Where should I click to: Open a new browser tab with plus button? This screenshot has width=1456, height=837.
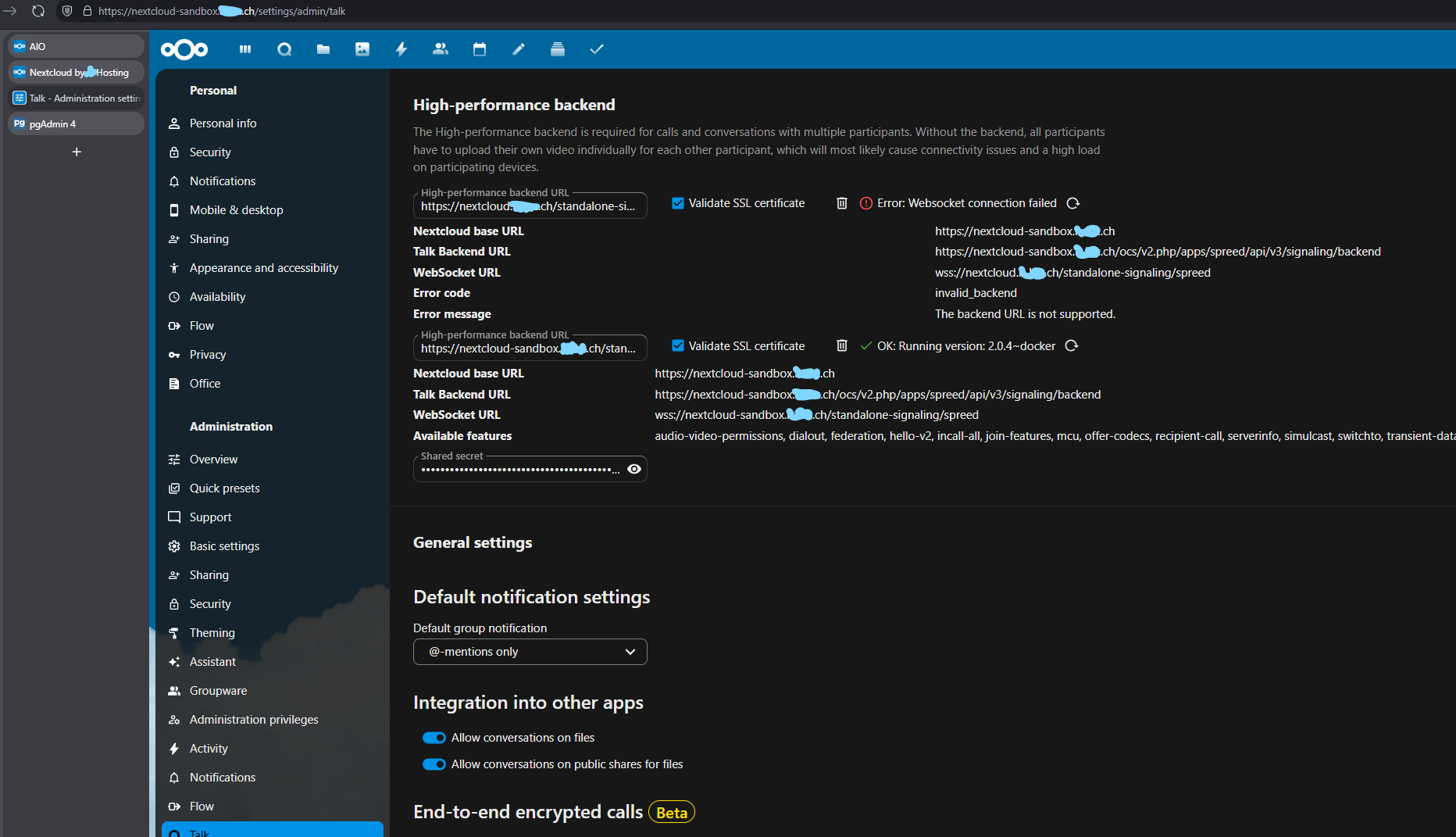coord(77,152)
